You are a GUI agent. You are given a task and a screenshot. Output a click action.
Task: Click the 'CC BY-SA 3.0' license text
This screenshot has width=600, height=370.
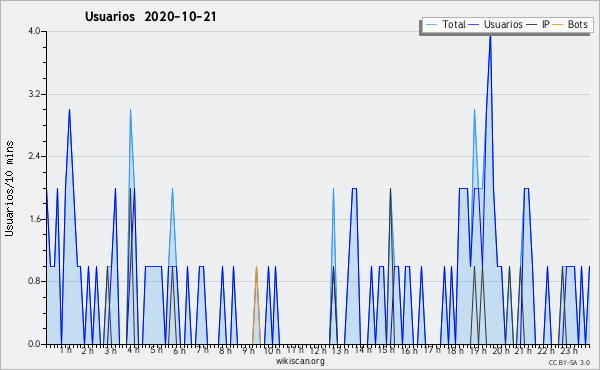(569, 362)
